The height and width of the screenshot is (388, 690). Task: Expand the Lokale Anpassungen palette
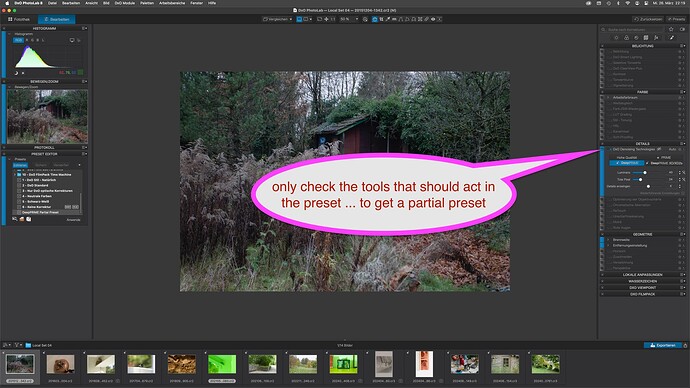point(642,275)
